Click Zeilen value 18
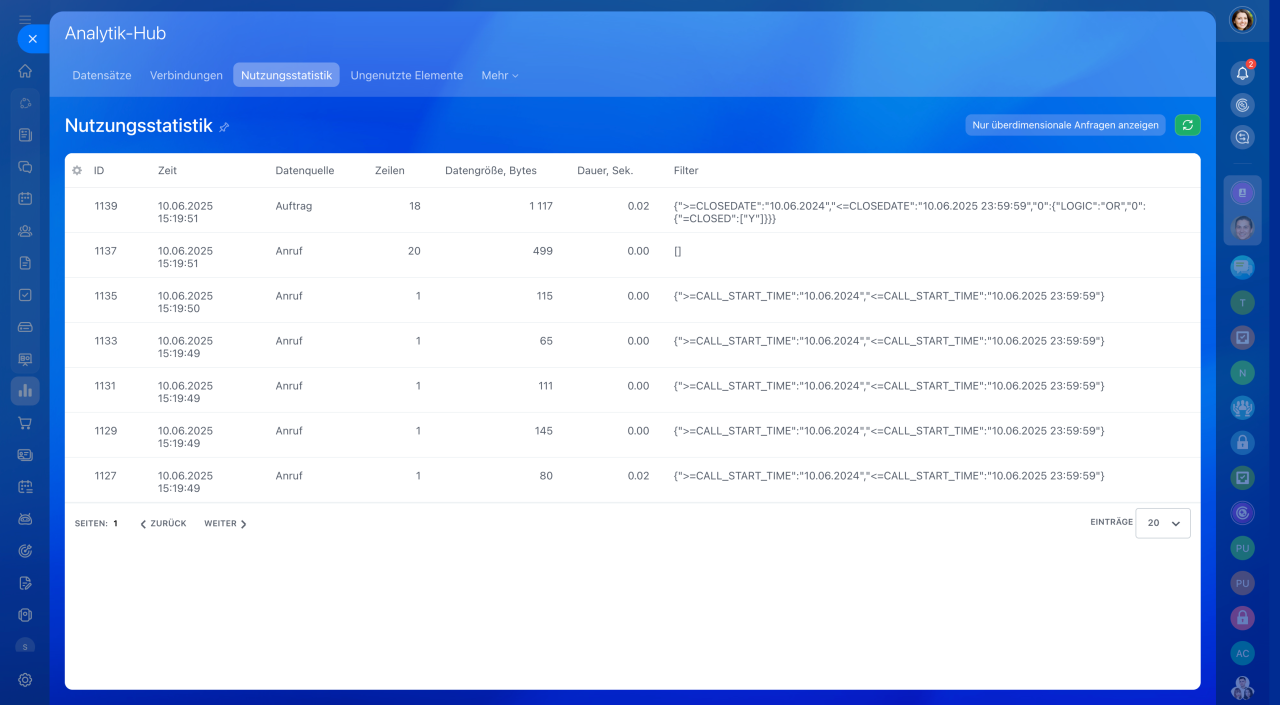The width and height of the screenshot is (1280, 705). click(415, 206)
